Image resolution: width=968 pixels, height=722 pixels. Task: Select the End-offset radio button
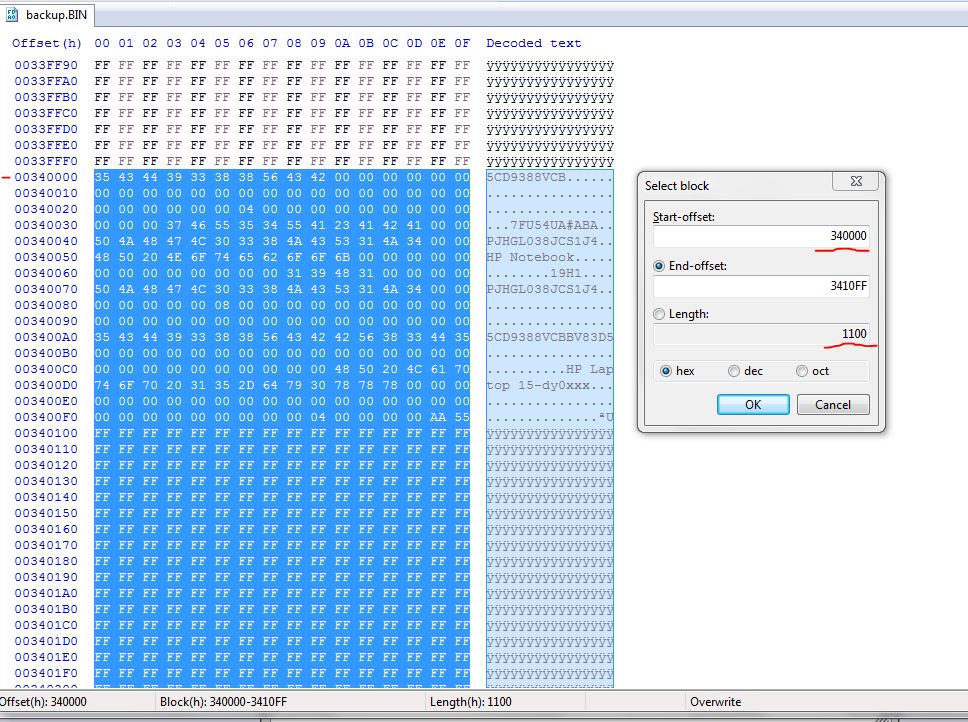pos(659,266)
